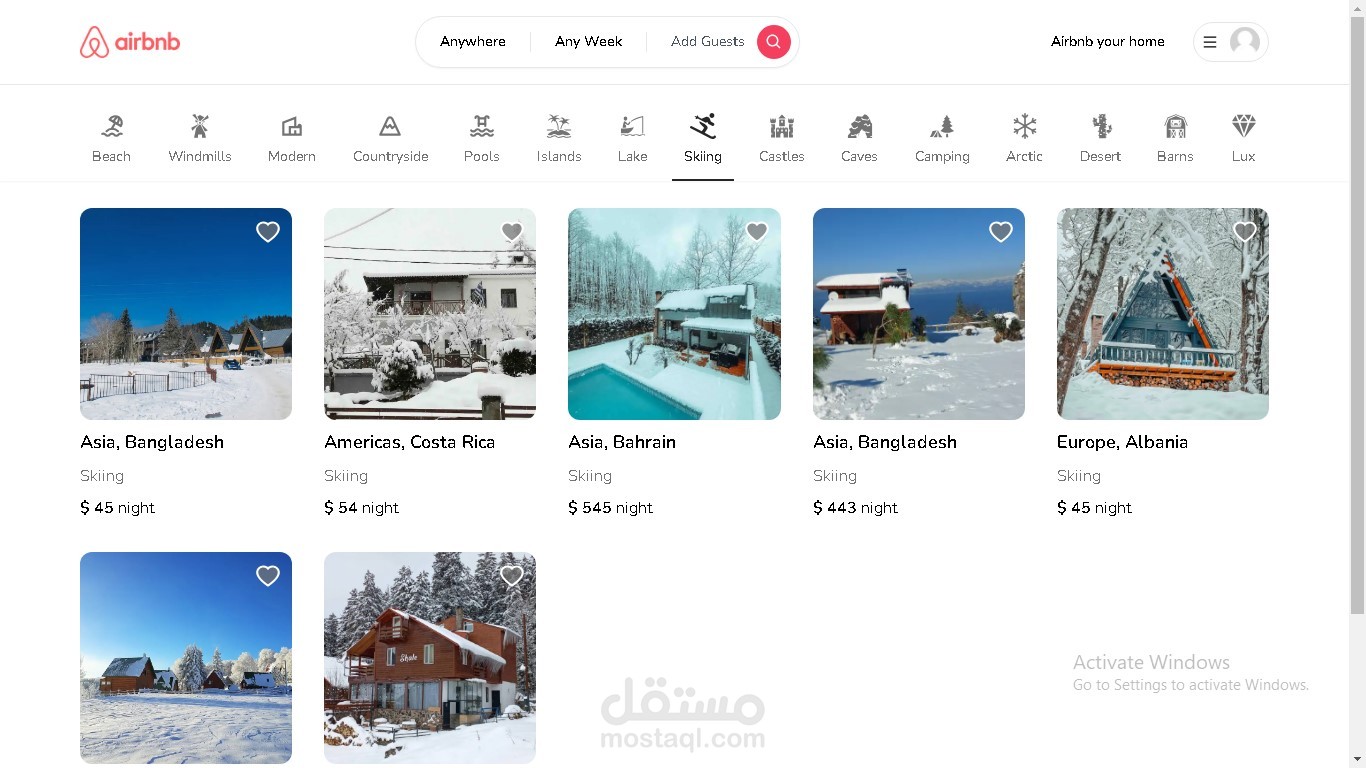Select the Castles category icon
This screenshot has width=1366, height=768.
(782, 126)
